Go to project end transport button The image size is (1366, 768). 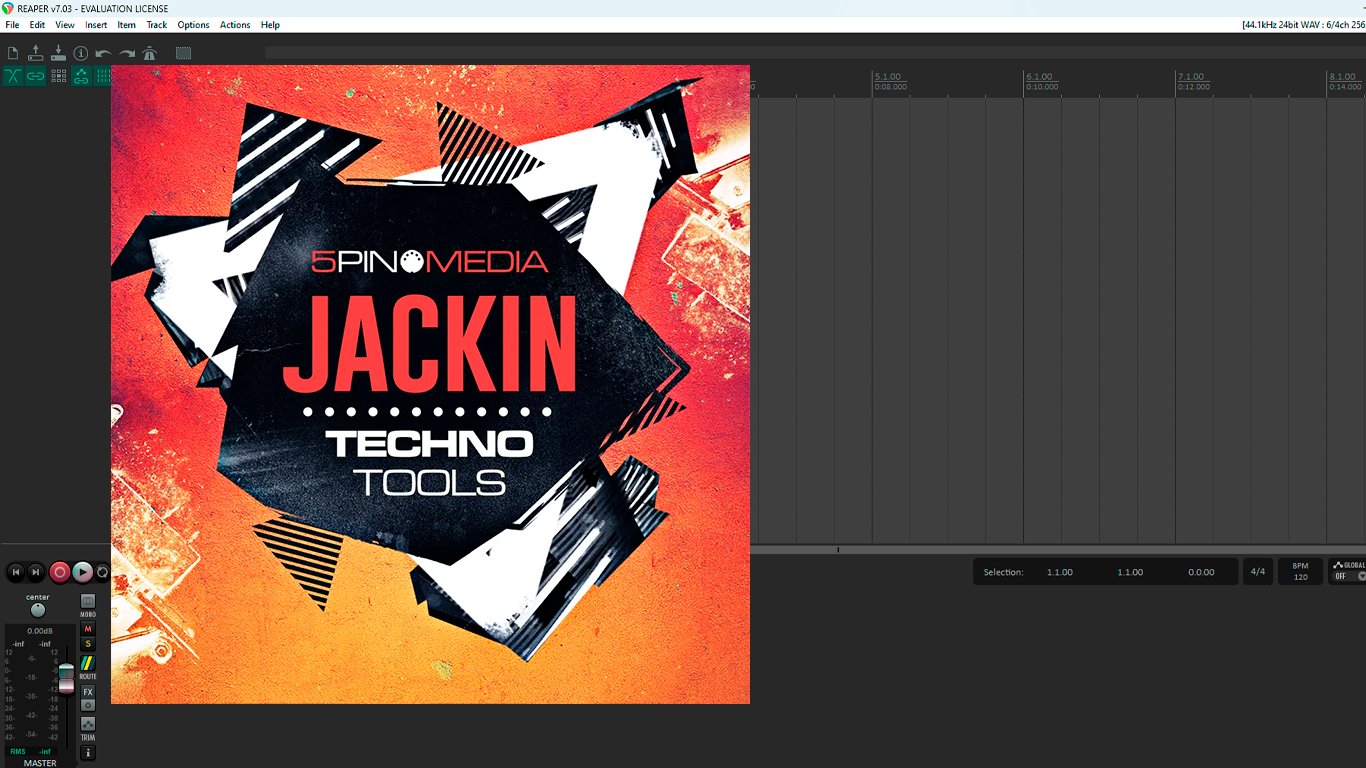pyautogui.click(x=36, y=572)
